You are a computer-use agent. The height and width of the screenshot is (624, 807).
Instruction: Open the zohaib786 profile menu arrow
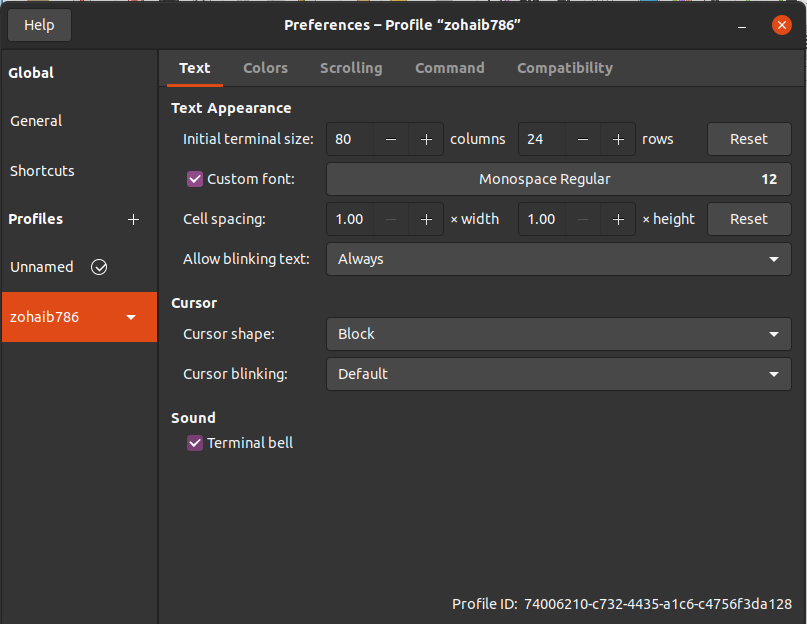click(x=131, y=317)
